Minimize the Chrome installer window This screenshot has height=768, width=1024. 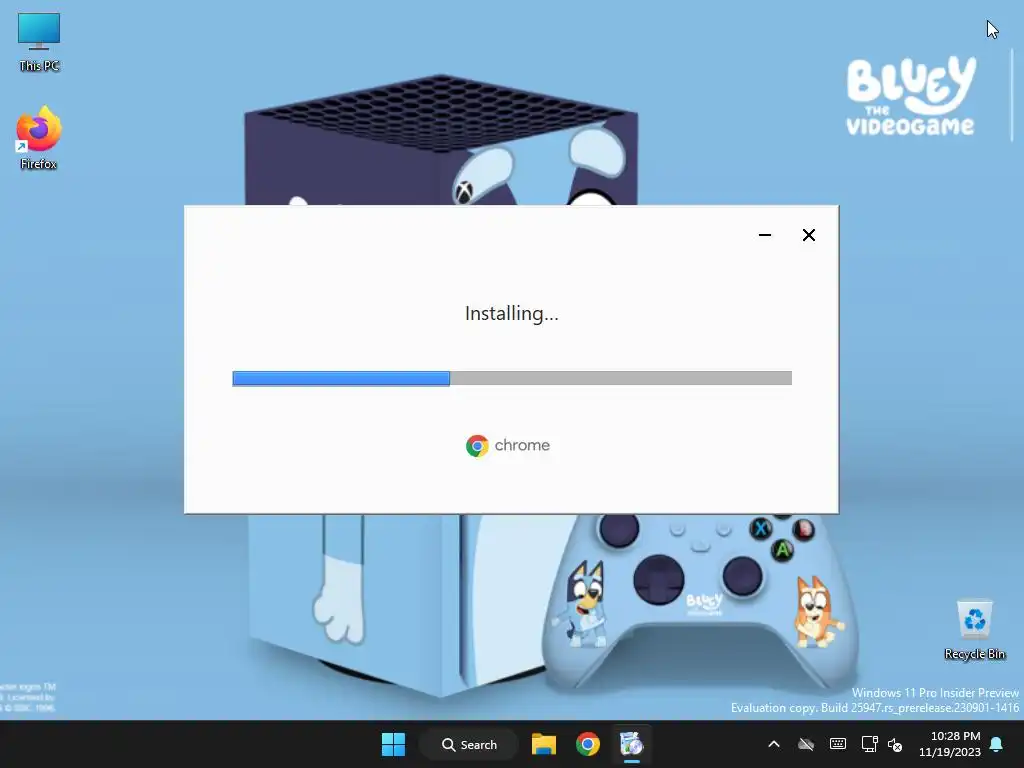[x=765, y=235]
